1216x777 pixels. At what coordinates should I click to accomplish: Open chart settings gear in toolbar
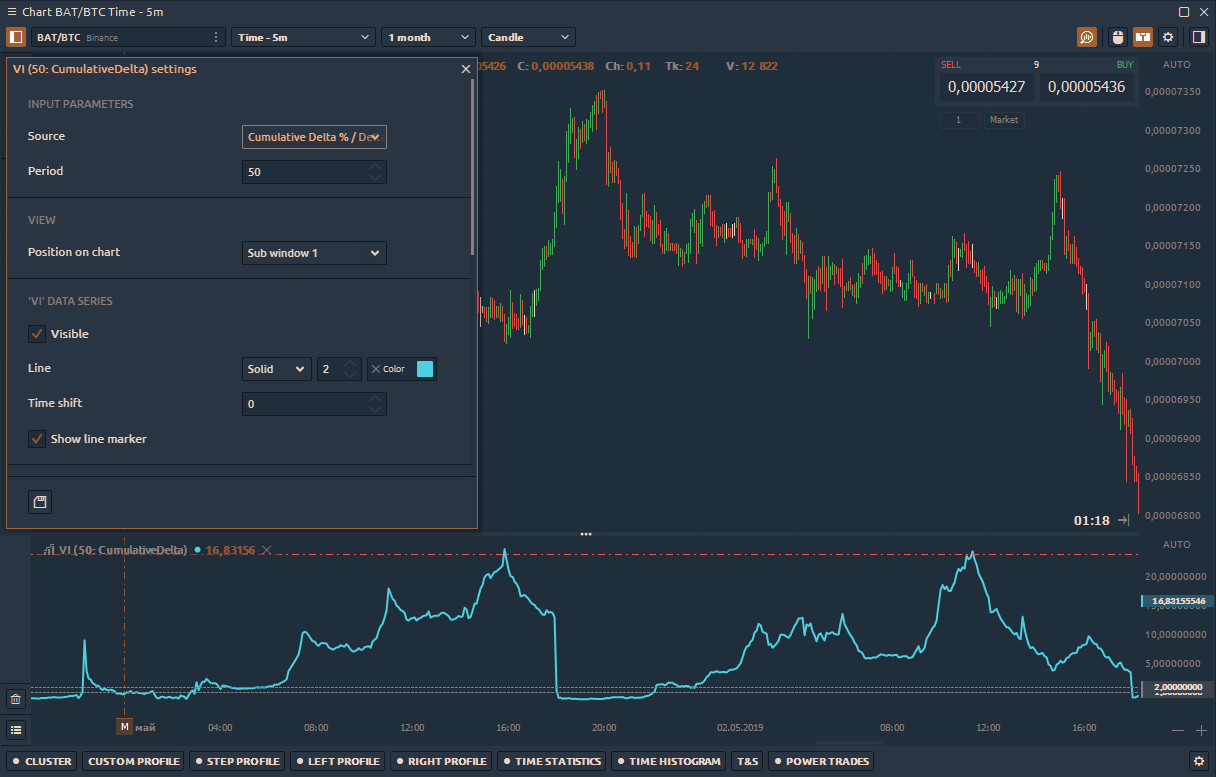point(1167,37)
